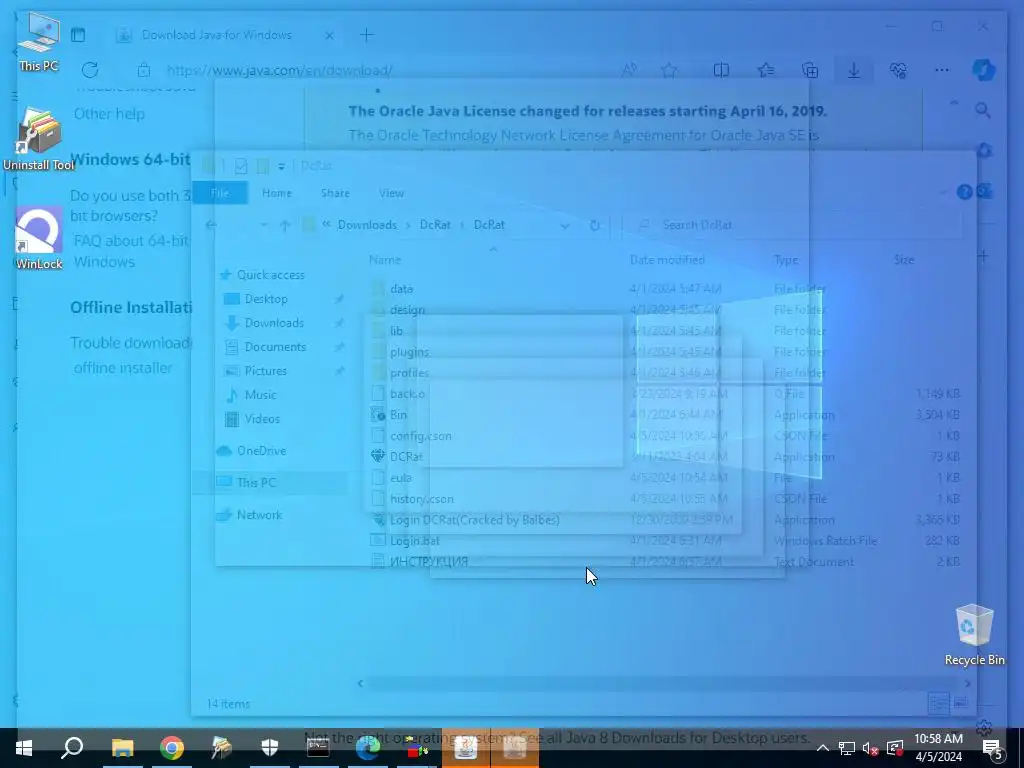Open the notification center icon

[992, 748]
